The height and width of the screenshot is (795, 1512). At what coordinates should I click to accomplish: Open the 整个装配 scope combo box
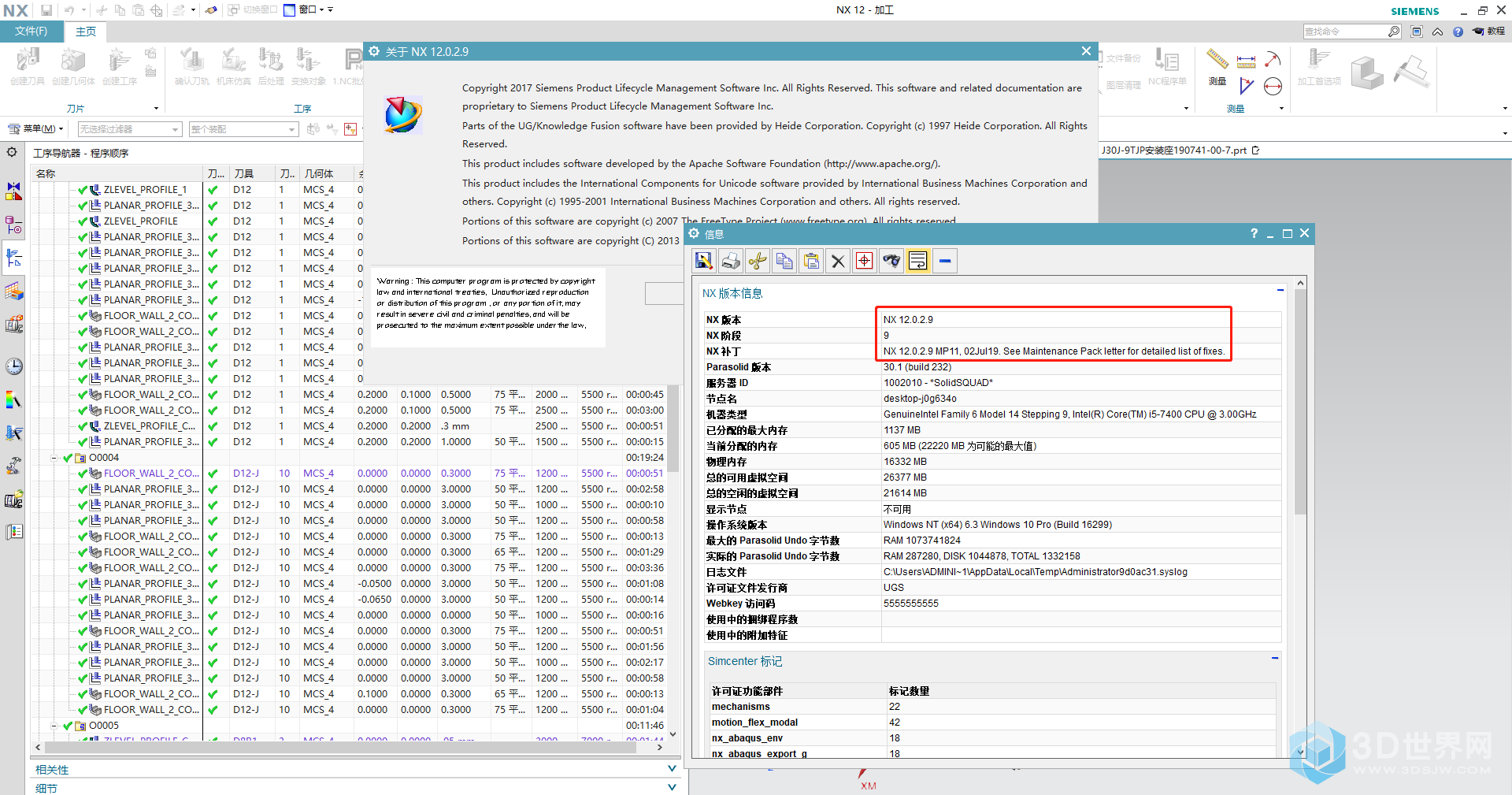(x=243, y=129)
